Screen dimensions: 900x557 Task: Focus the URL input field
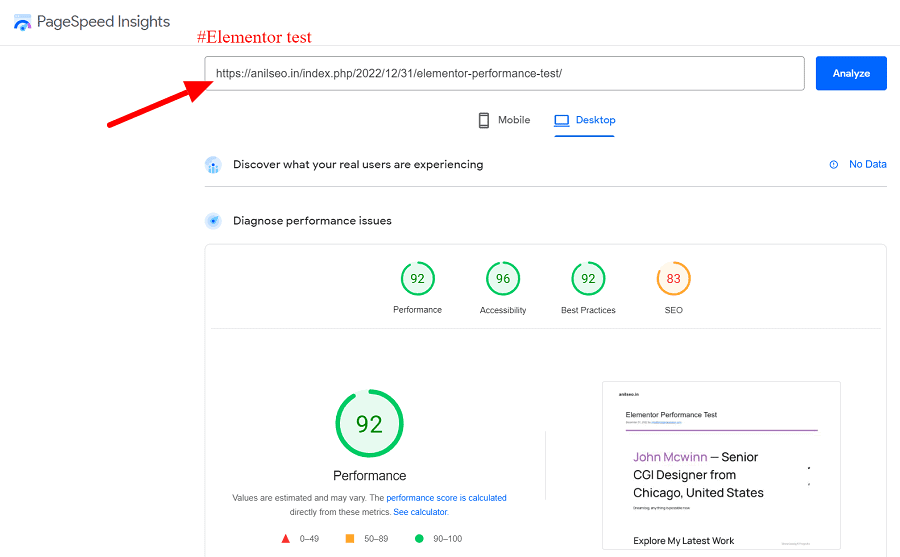pos(504,74)
